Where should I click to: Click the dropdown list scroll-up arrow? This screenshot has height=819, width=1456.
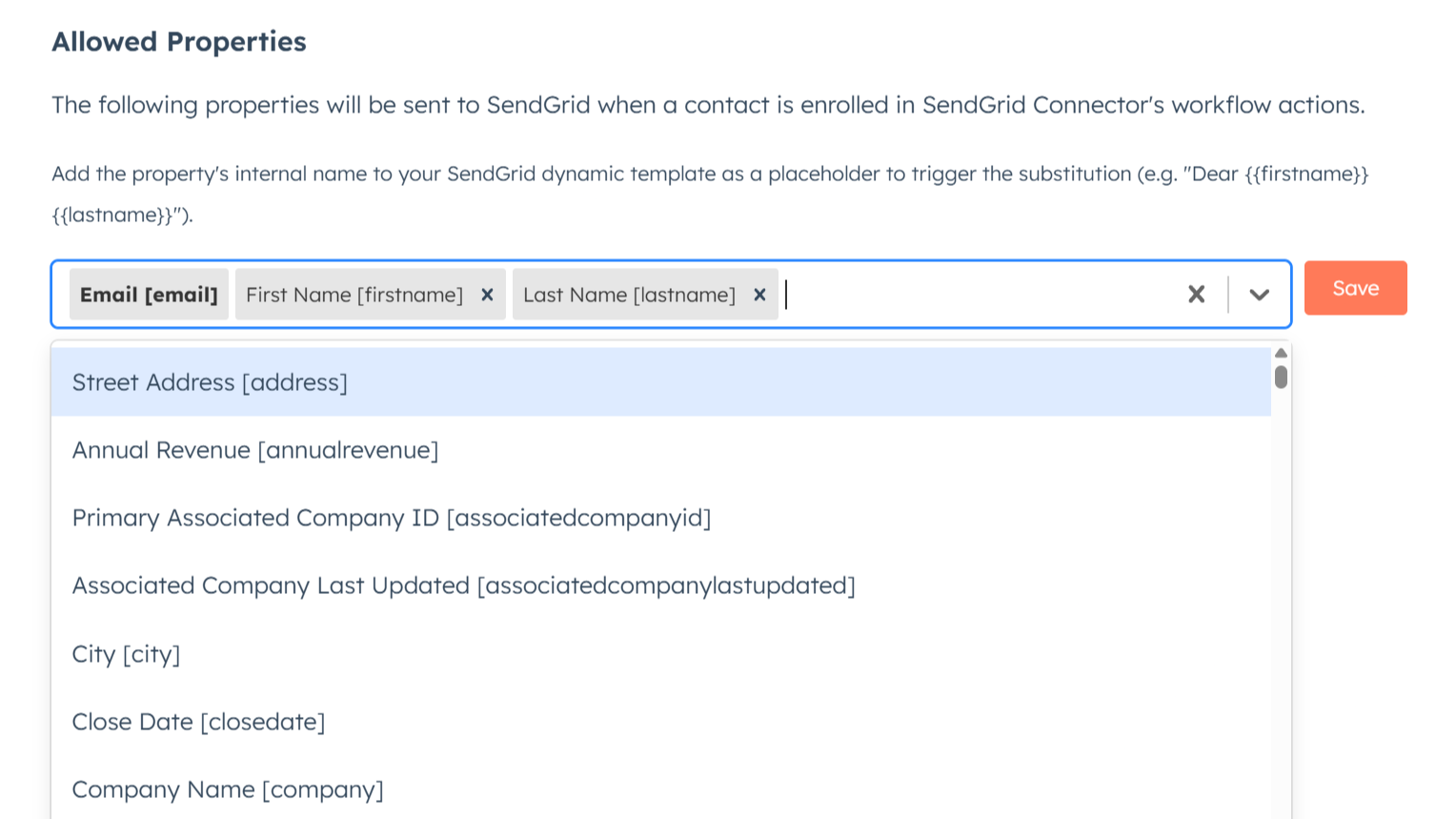coord(1281,354)
